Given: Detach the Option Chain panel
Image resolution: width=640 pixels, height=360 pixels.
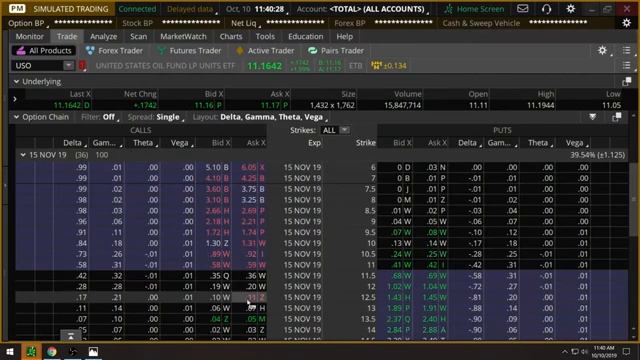Looking at the screenshot, I should pos(616,117).
